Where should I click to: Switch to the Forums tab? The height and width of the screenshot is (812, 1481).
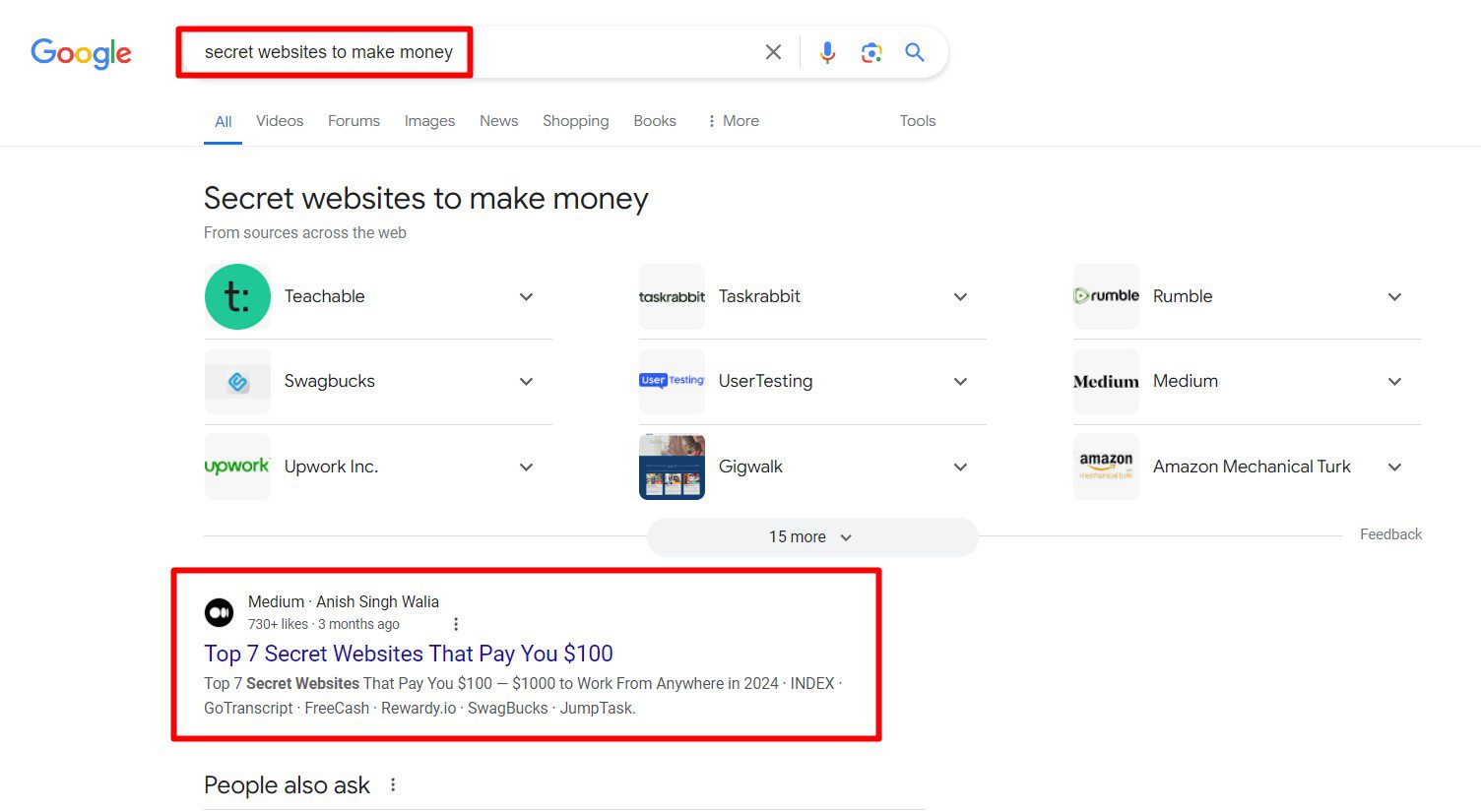click(x=354, y=121)
